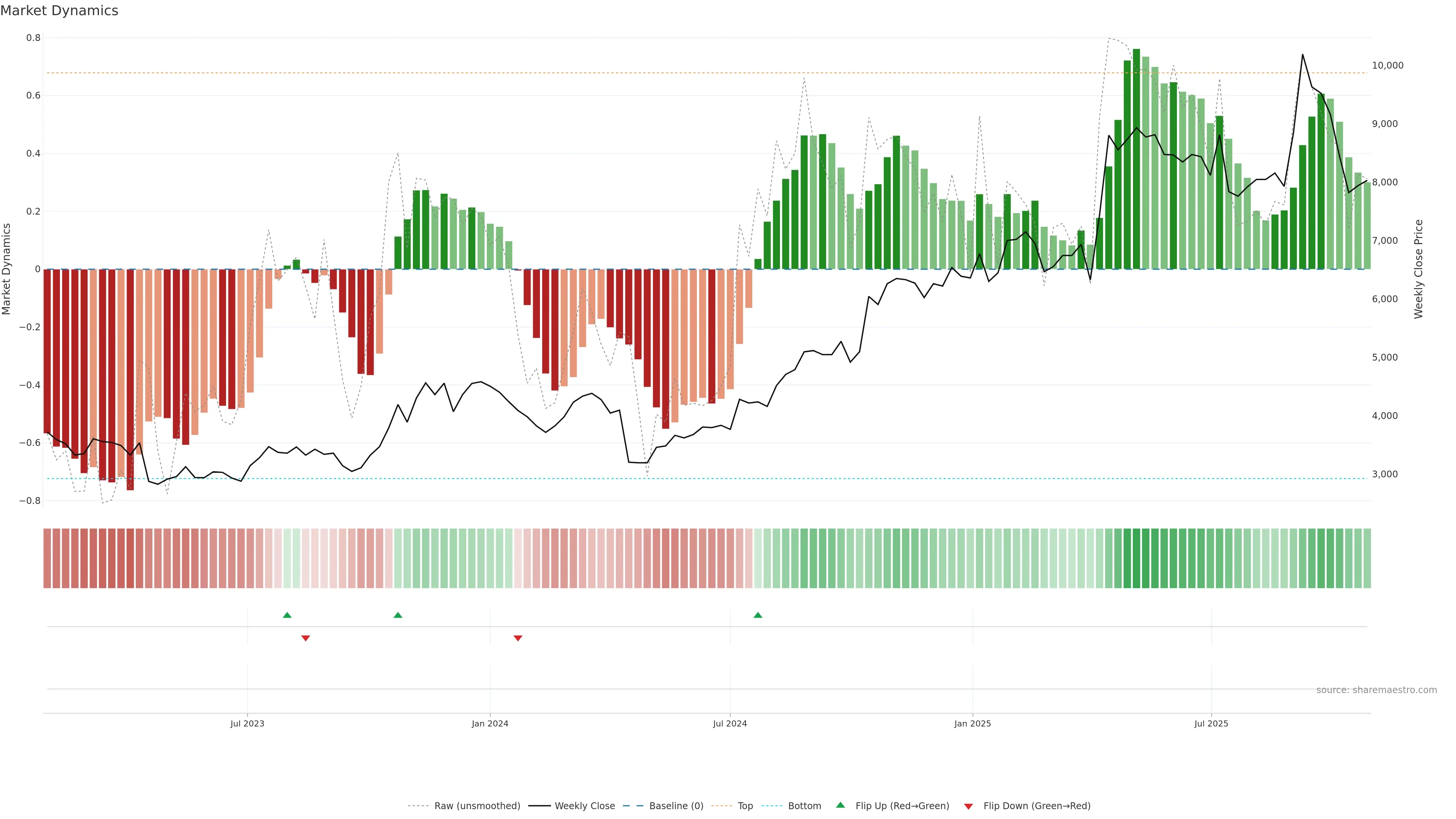Hide the Bottom threshold legend item
Image resolution: width=1456 pixels, height=819 pixels.
[804, 806]
